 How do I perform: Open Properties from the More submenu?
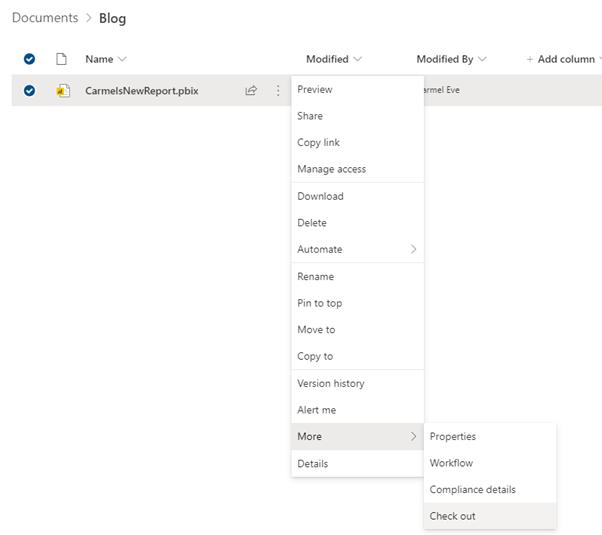coord(452,436)
